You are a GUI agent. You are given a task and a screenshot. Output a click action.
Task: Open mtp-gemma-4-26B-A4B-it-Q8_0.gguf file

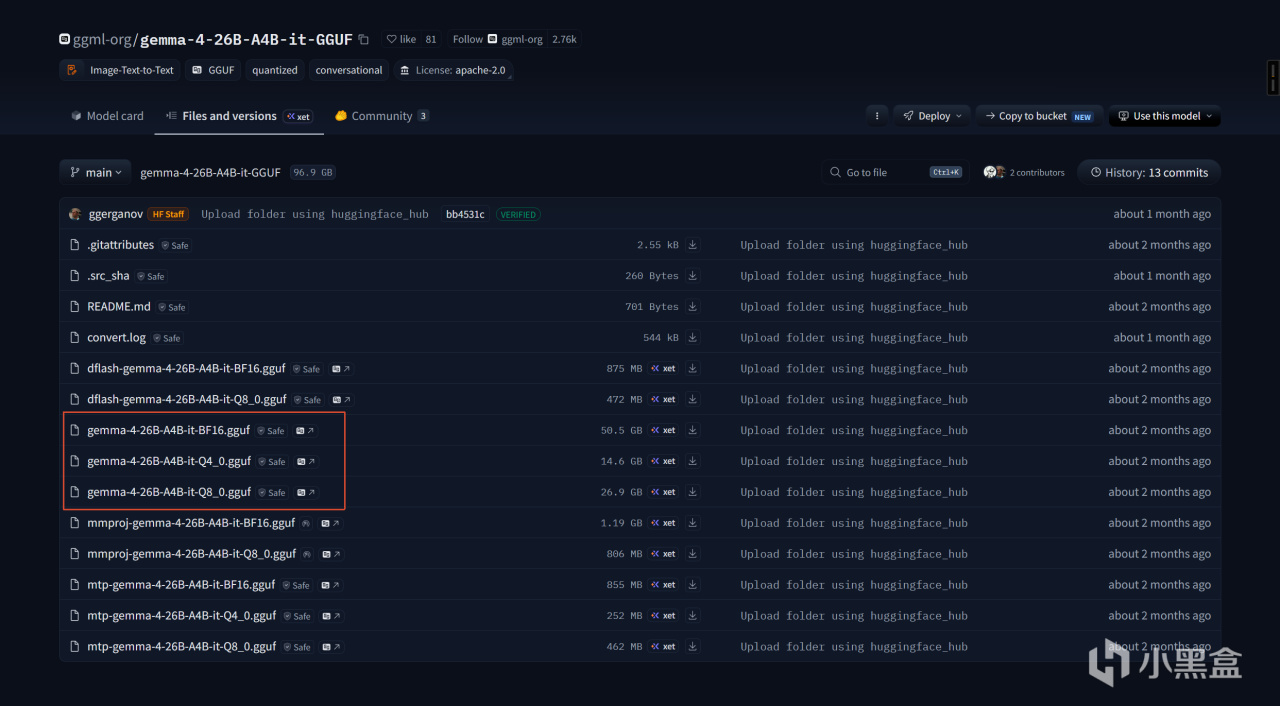pos(182,647)
